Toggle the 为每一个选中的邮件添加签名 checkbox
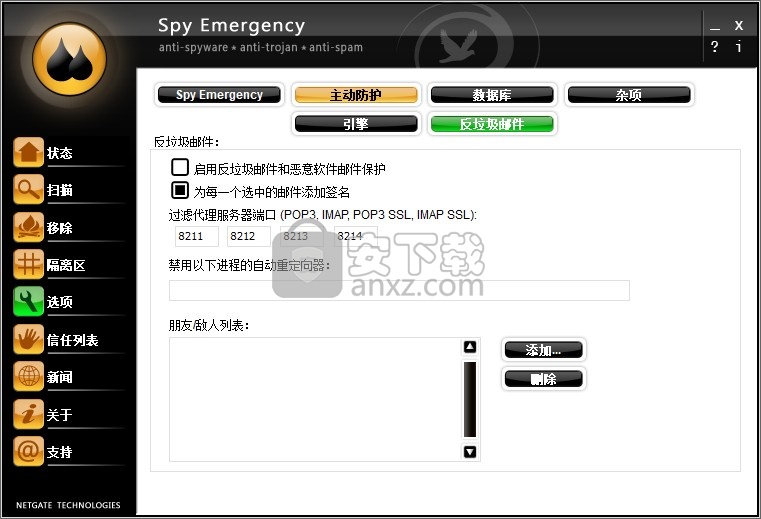The width and height of the screenshot is (761, 519). [180, 190]
